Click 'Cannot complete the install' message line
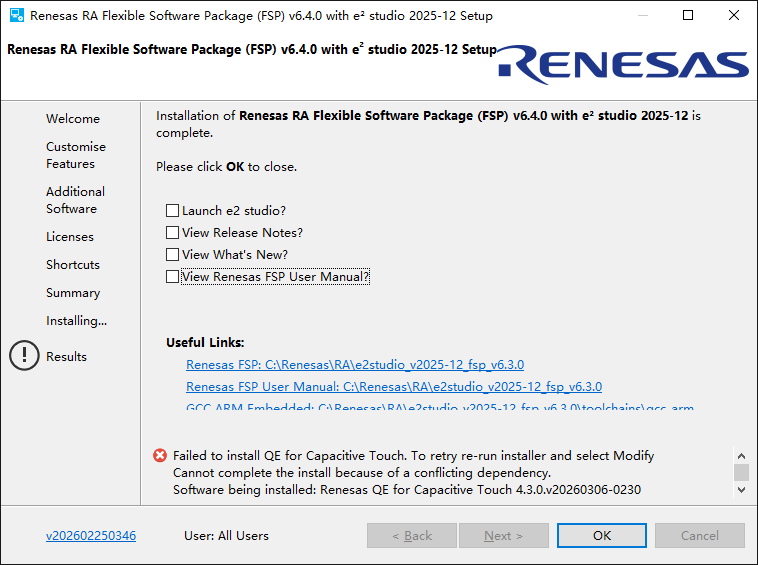758x565 pixels. click(362, 473)
